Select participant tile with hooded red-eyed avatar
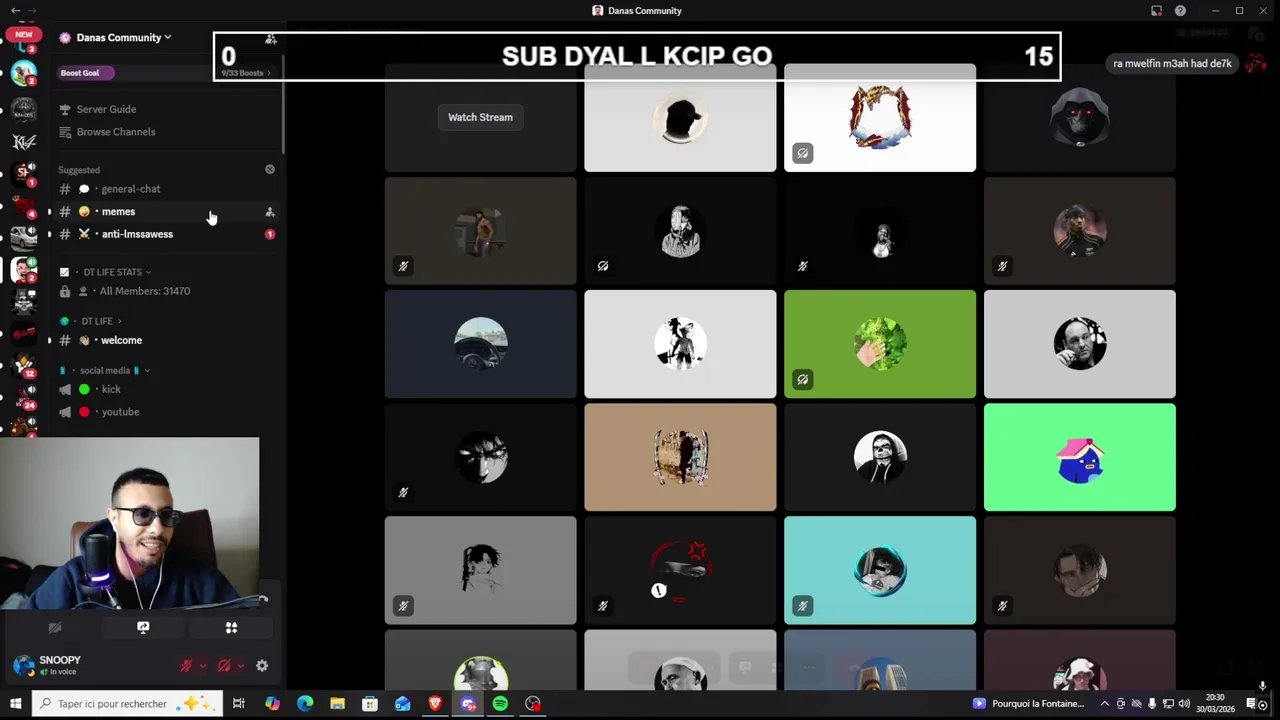 (1080, 117)
